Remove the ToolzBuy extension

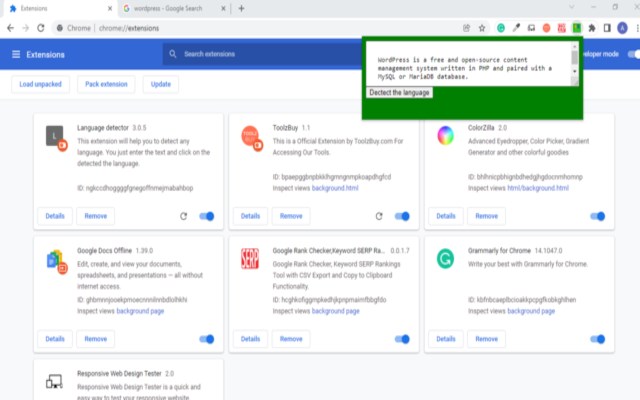(x=291, y=216)
